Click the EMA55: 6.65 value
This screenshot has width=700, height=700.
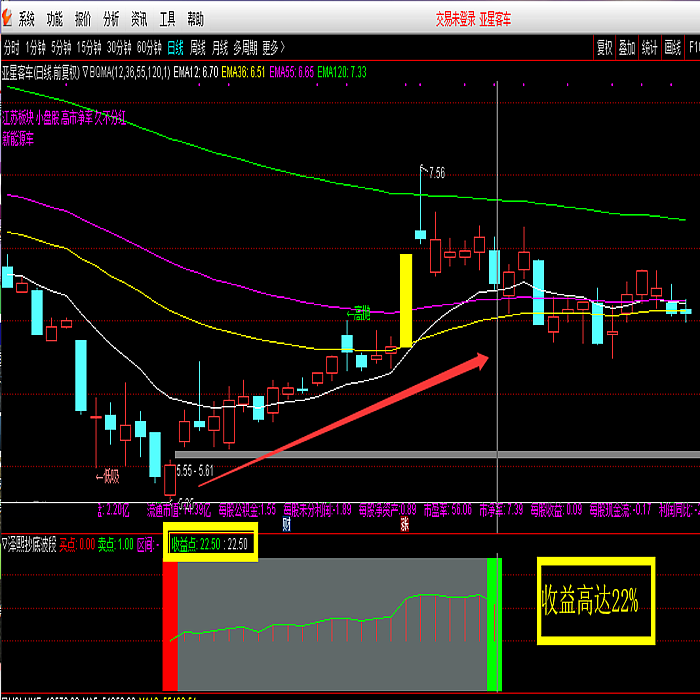pos(292,72)
